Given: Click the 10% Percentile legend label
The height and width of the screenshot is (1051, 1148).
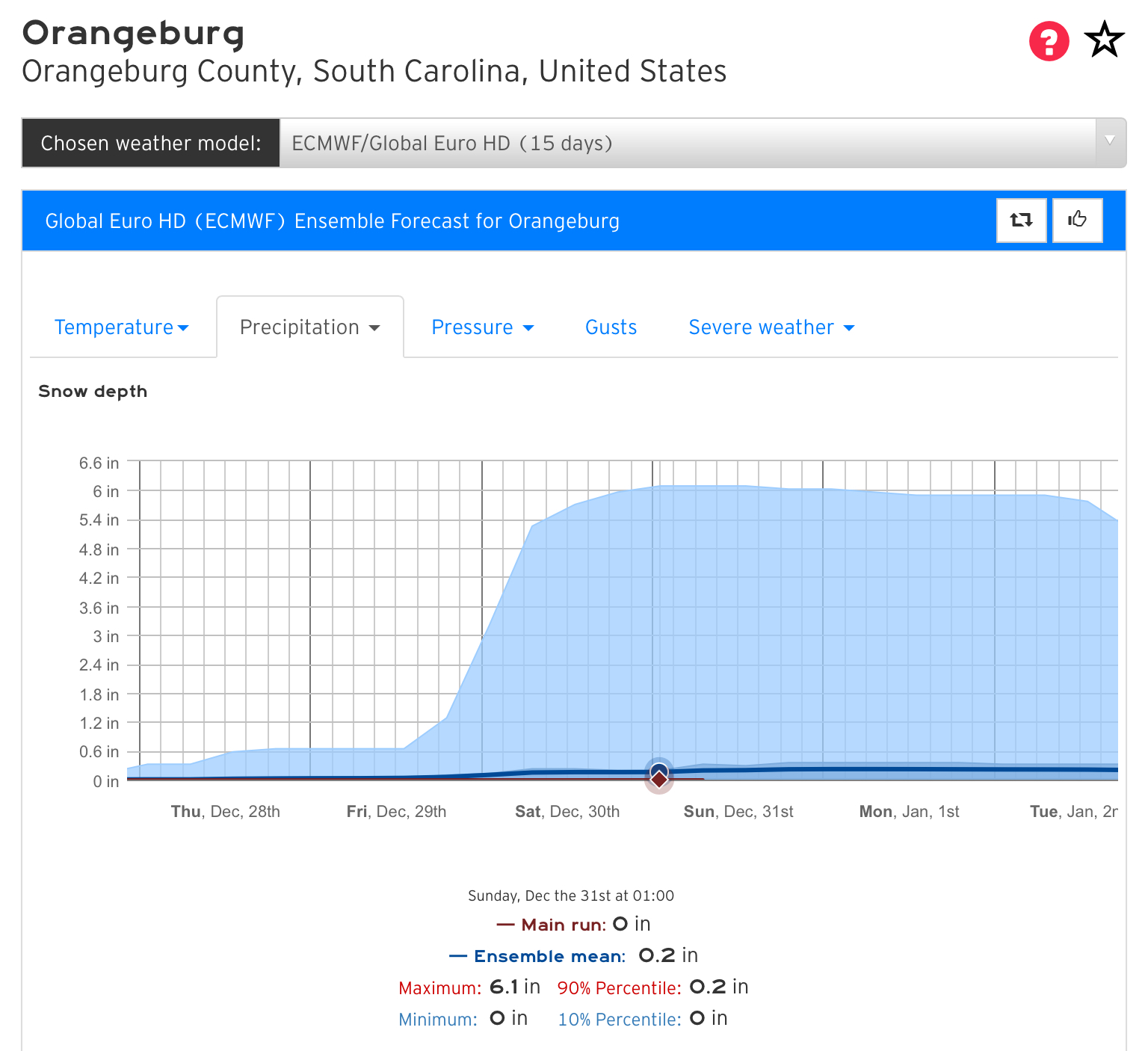Looking at the screenshot, I should 620,1019.
